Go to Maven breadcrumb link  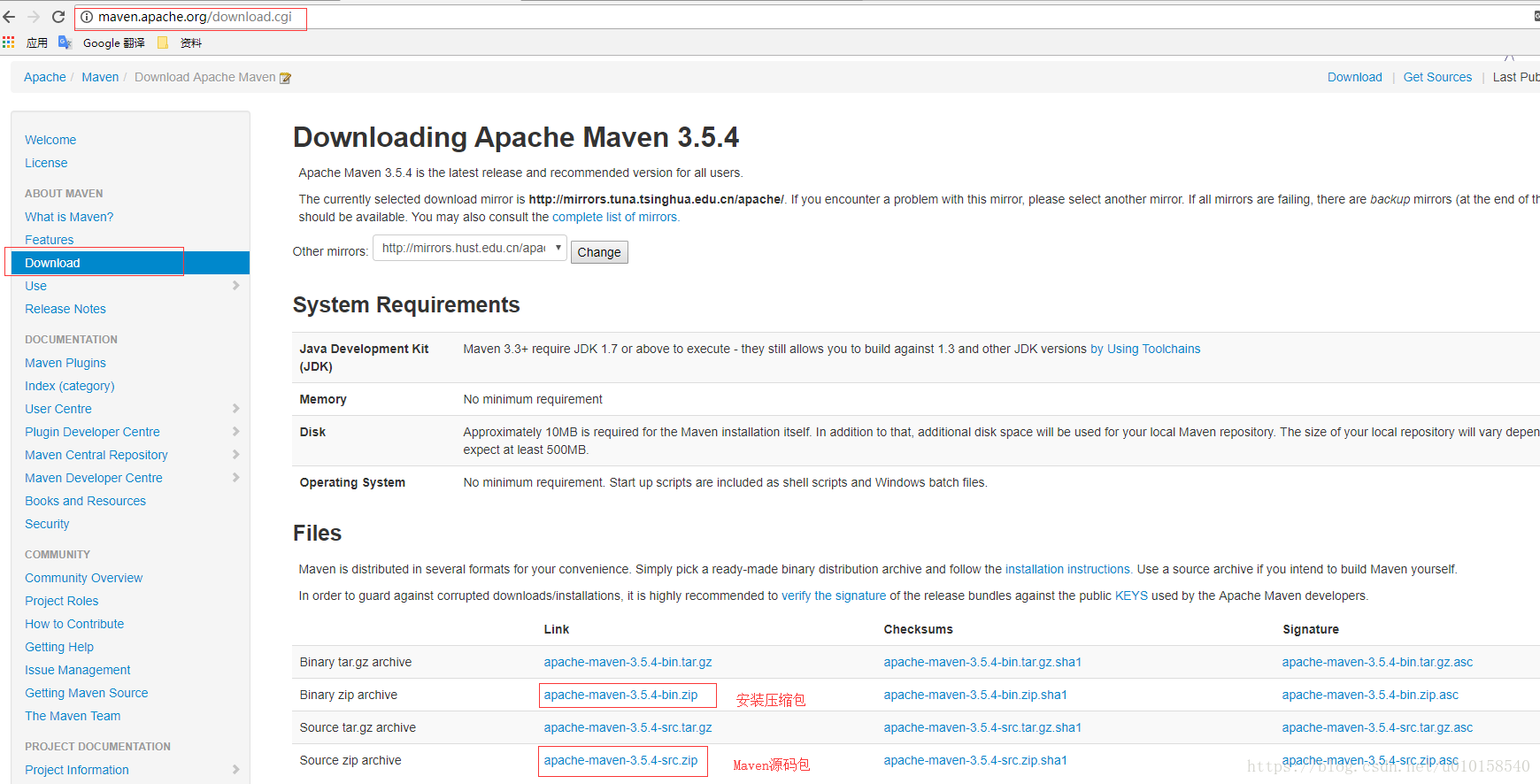coord(100,77)
